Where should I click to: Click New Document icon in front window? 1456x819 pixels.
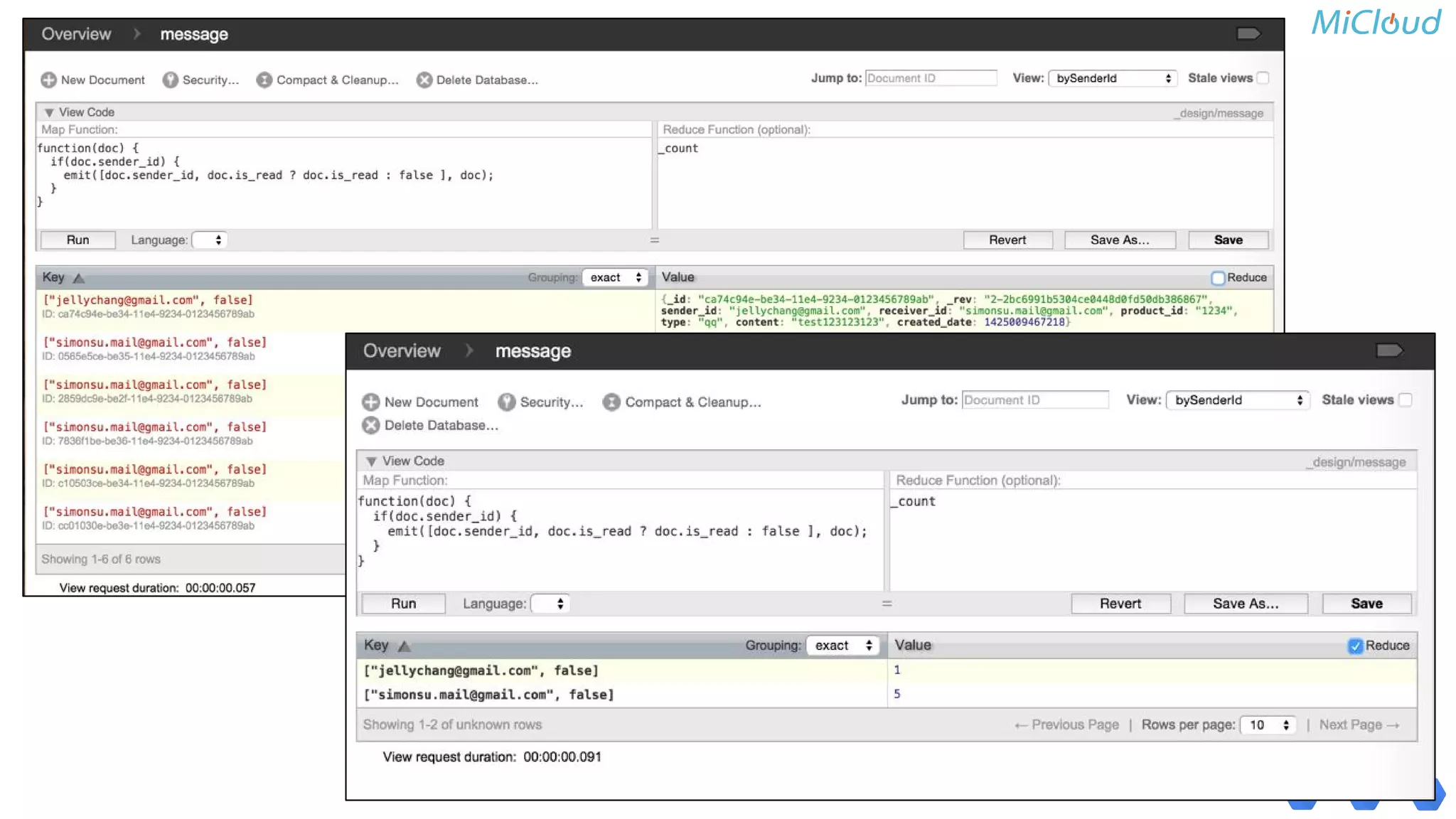(x=370, y=402)
